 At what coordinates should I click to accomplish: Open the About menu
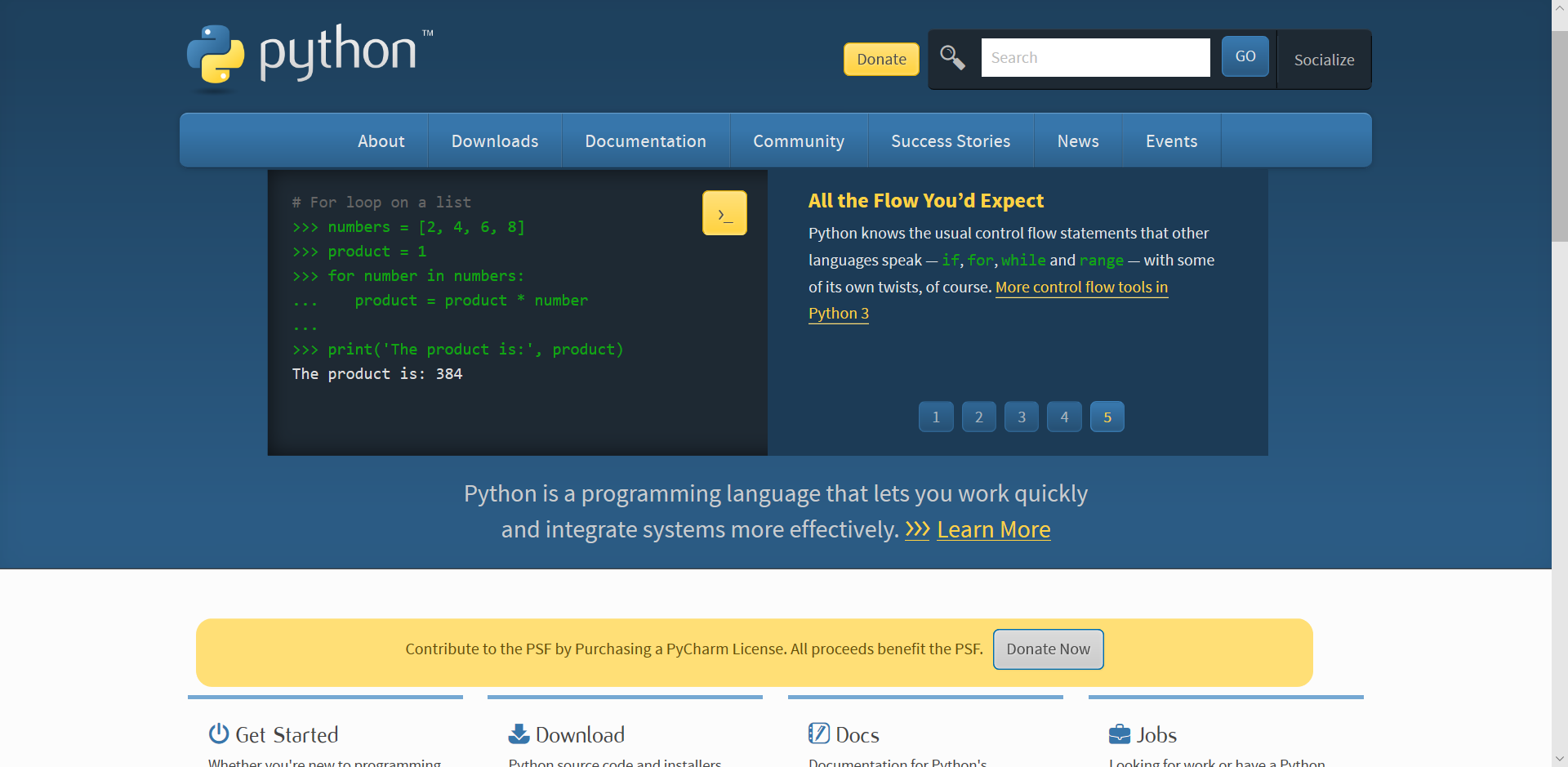[381, 140]
